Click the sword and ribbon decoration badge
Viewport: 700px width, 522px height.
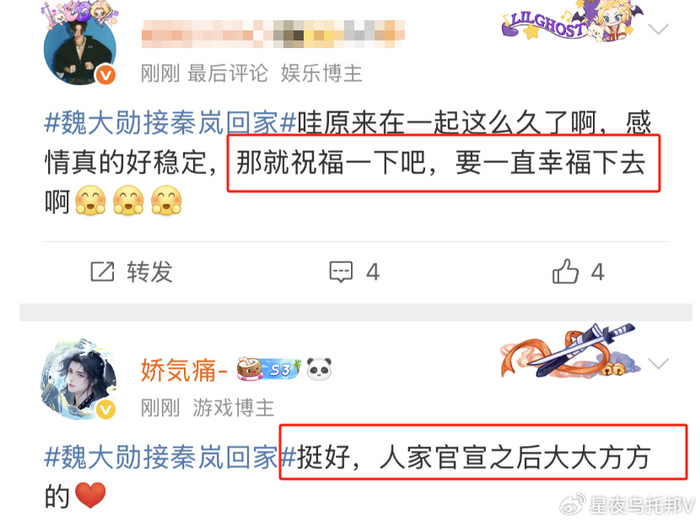point(570,351)
